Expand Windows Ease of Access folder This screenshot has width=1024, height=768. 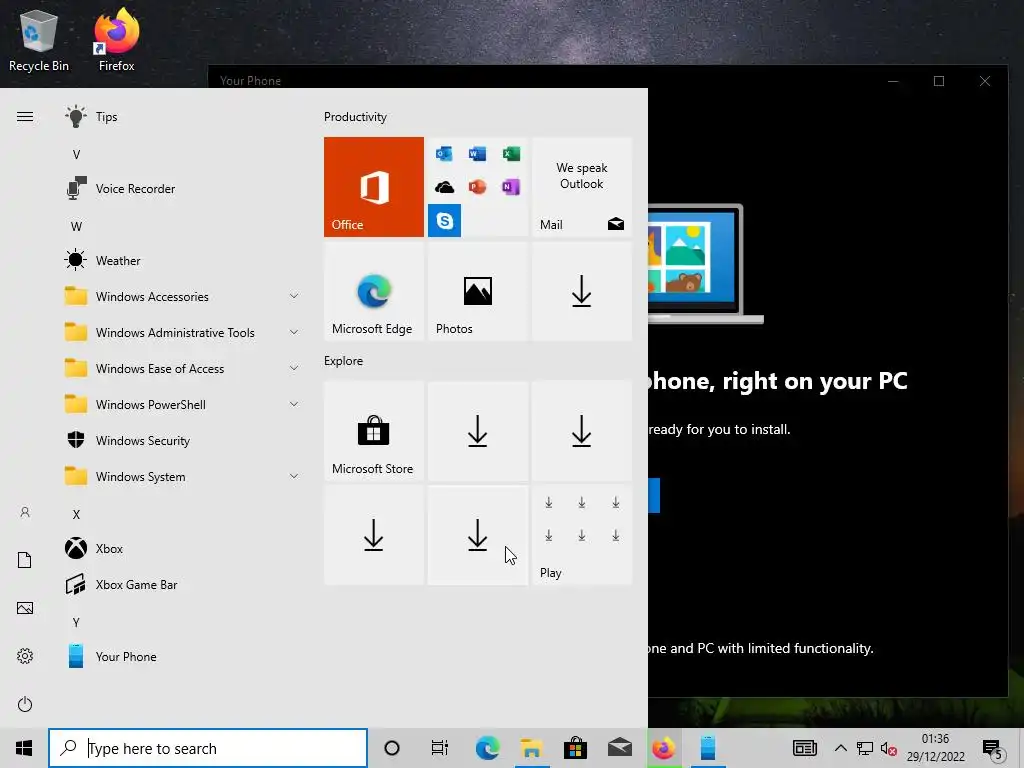[183, 368]
